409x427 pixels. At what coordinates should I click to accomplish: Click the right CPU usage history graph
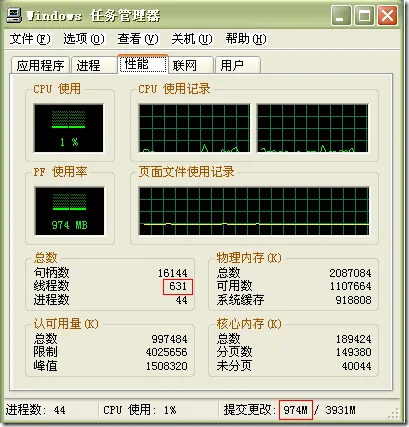313,128
